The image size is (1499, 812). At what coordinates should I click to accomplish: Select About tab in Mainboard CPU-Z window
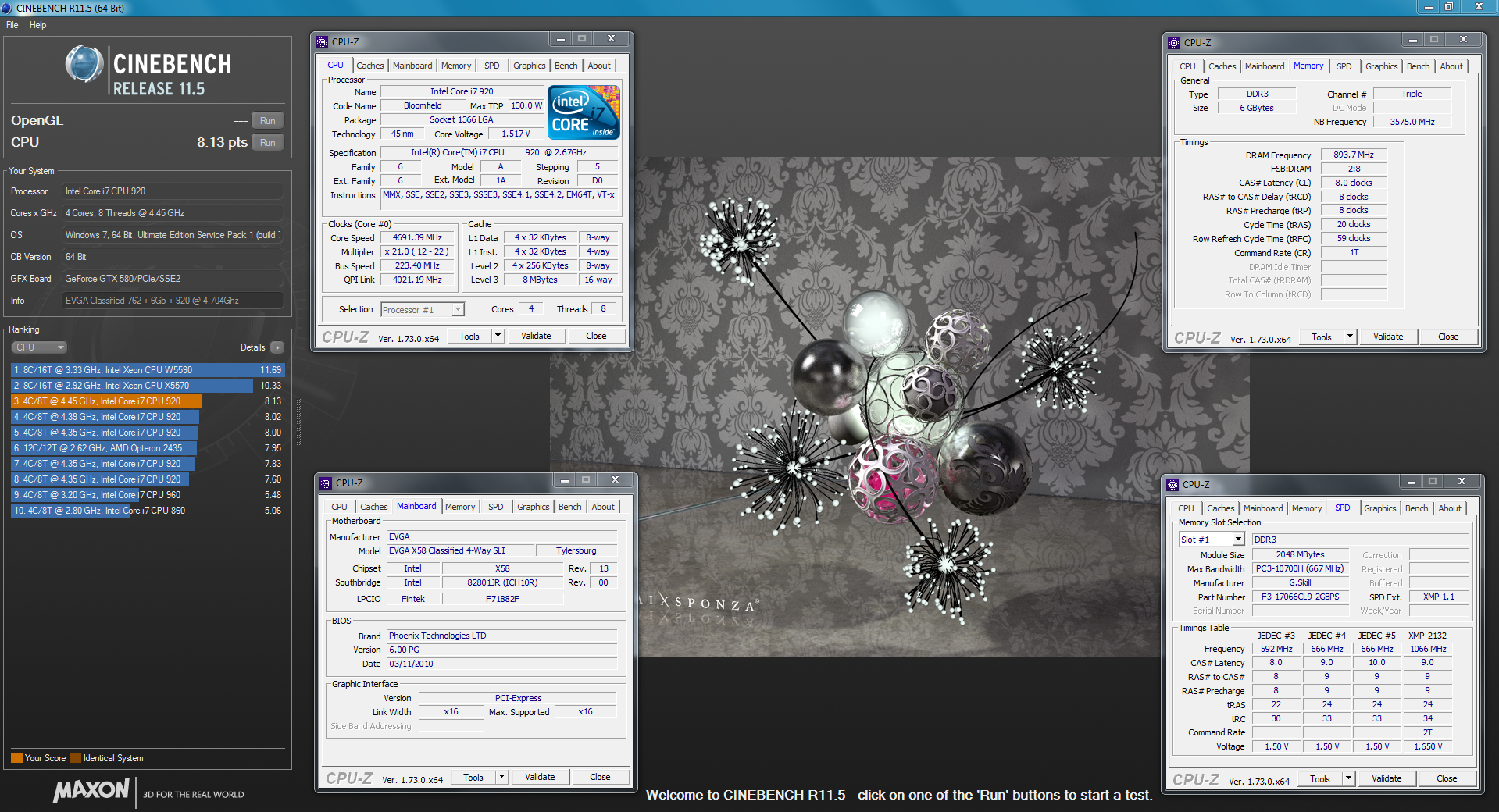point(603,507)
